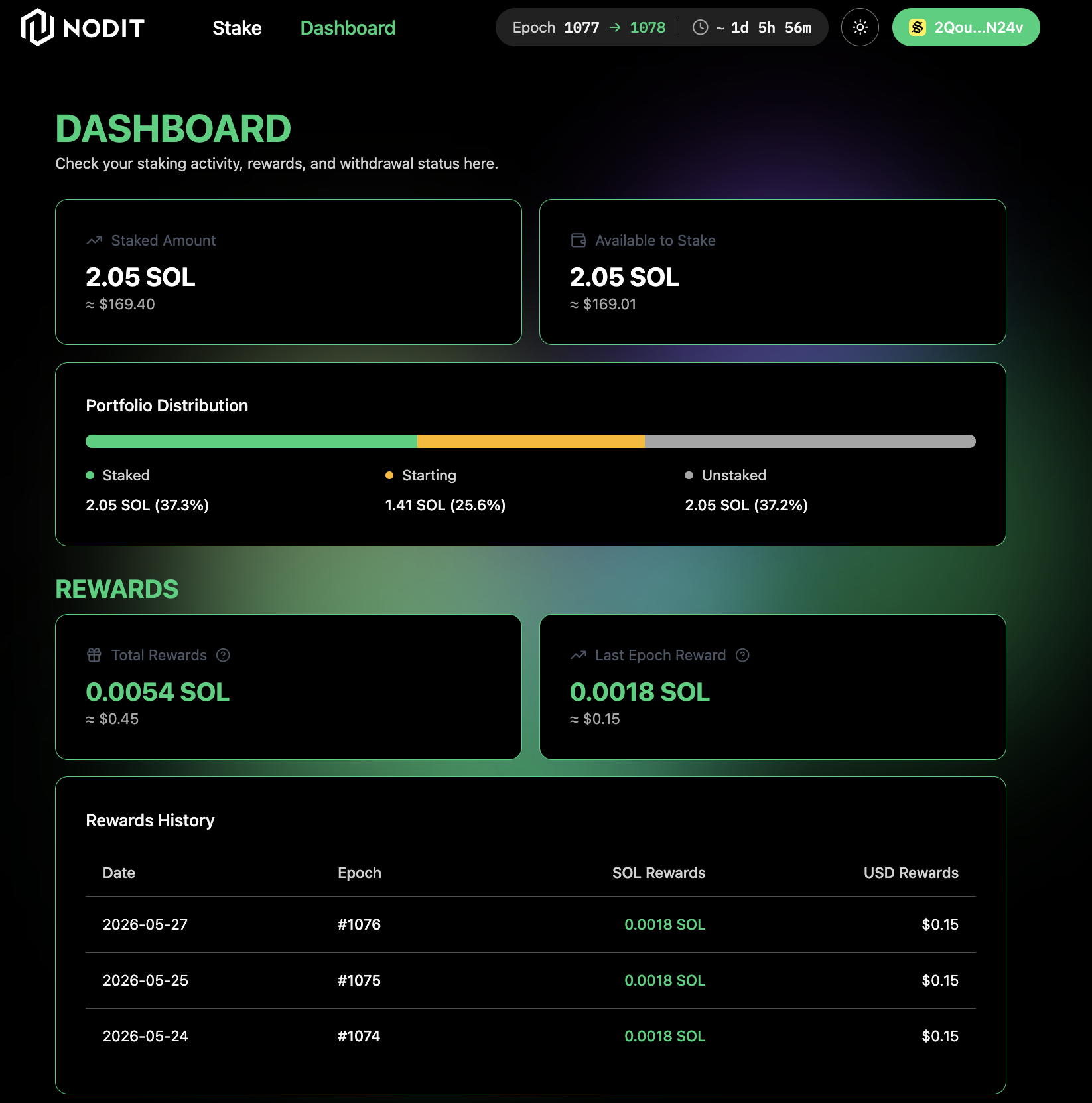The height and width of the screenshot is (1103, 1092).
Task: Select USD reward in #1074 row
Action: click(x=940, y=1036)
